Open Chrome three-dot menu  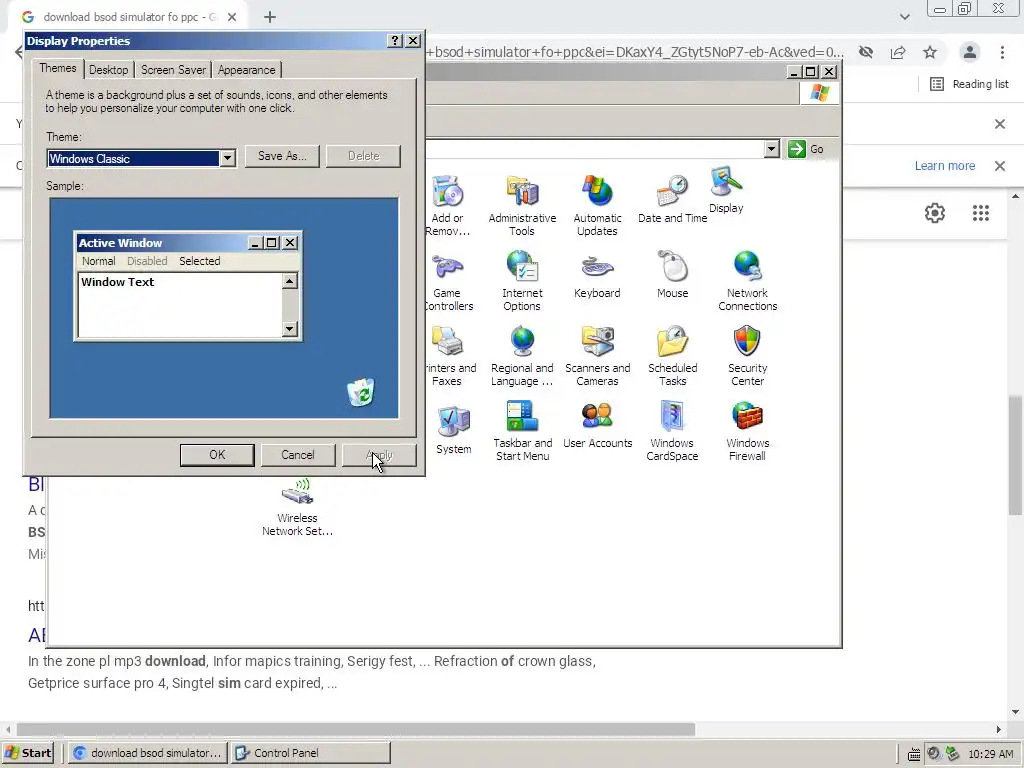(1002, 52)
